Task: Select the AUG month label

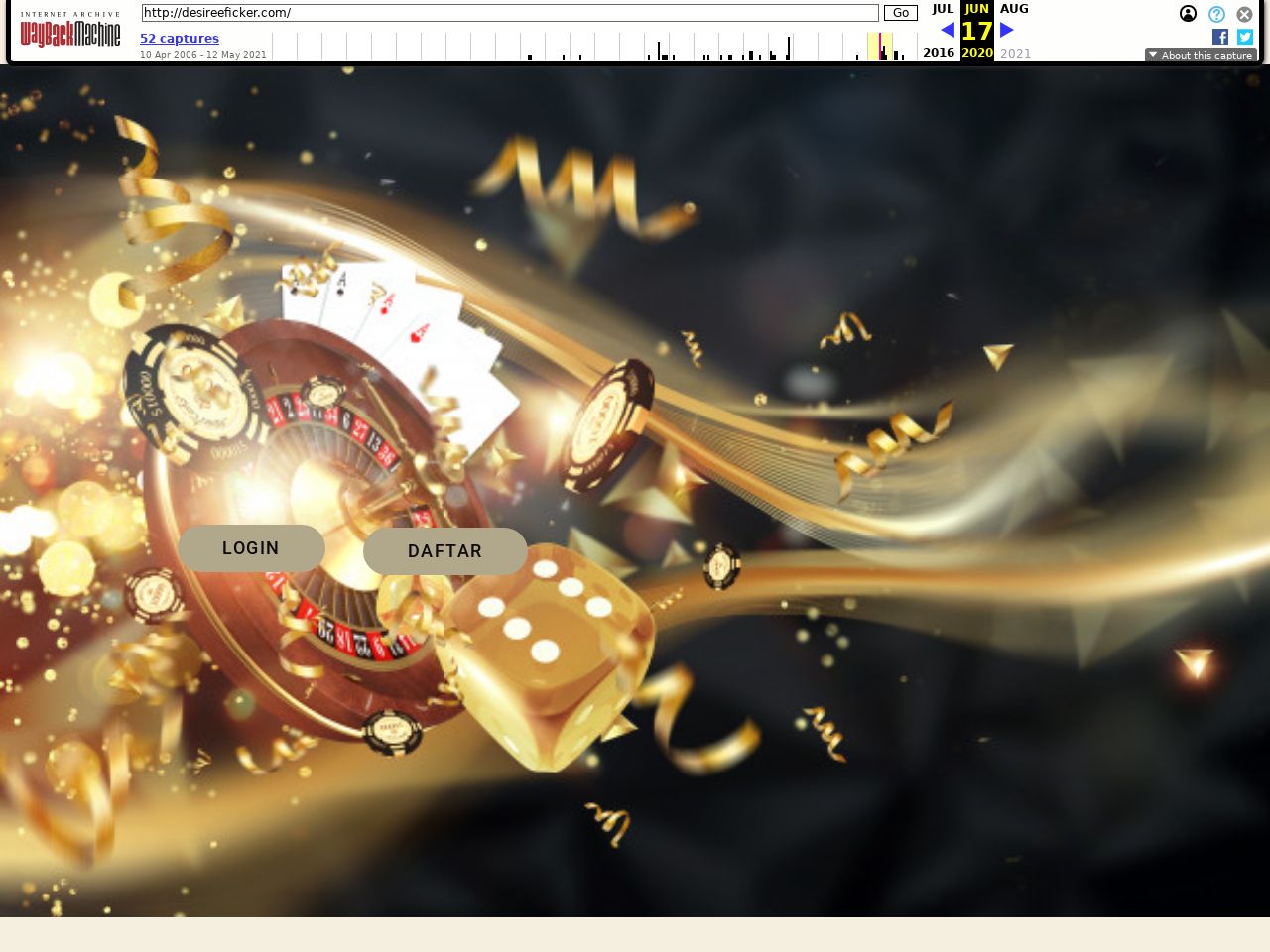Action: click(x=1014, y=9)
